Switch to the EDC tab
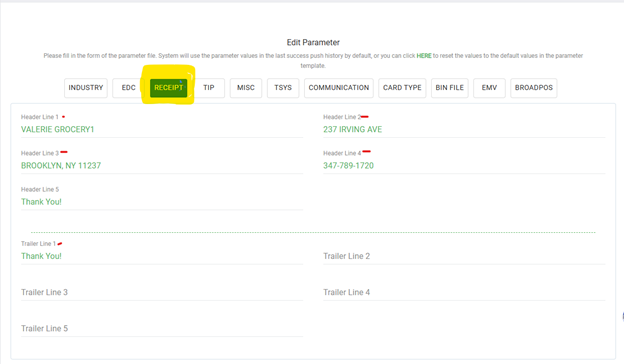The height and width of the screenshot is (364, 624). [129, 88]
